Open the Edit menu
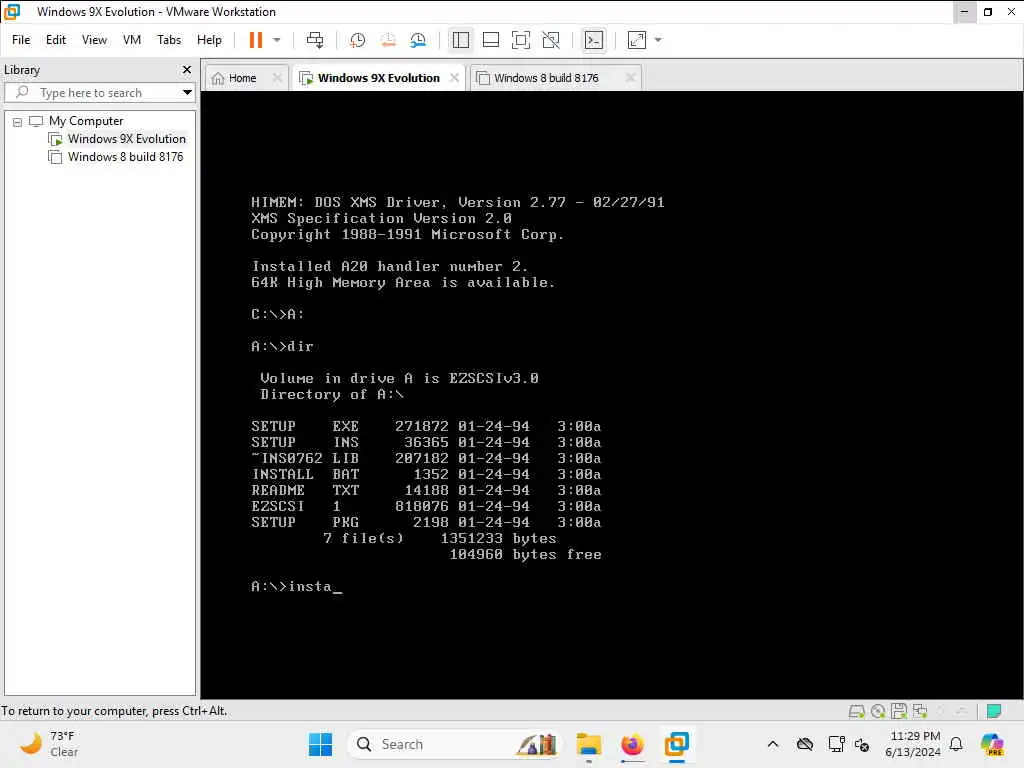 tap(56, 40)
